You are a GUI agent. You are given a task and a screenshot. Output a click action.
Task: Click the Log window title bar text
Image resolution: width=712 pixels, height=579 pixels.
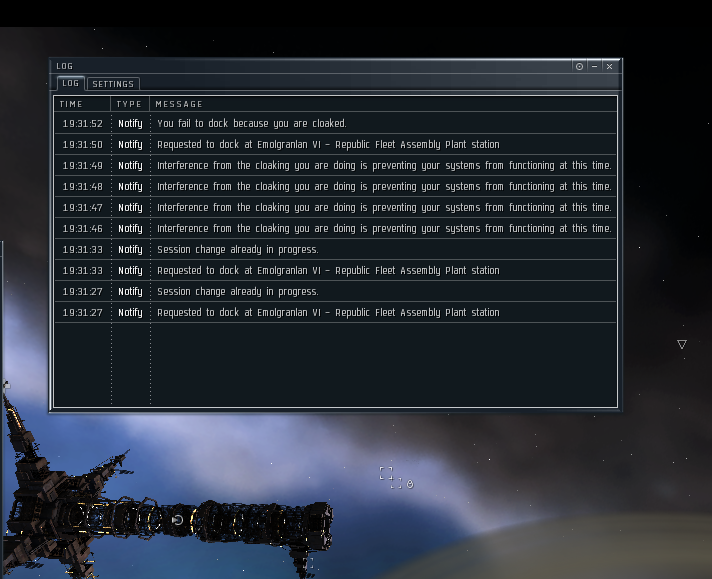click(x=64, y=66)
